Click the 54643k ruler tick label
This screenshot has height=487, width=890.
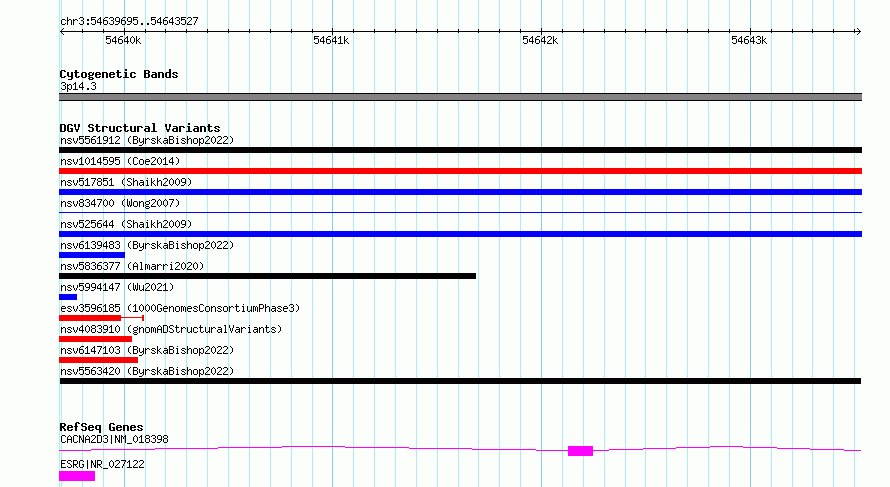(x=749, y=40)
